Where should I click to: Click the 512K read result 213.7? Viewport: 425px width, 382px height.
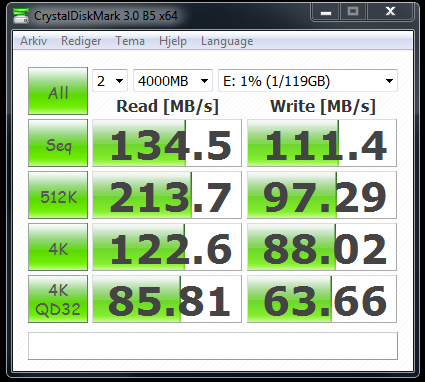(x=167, y=195)
